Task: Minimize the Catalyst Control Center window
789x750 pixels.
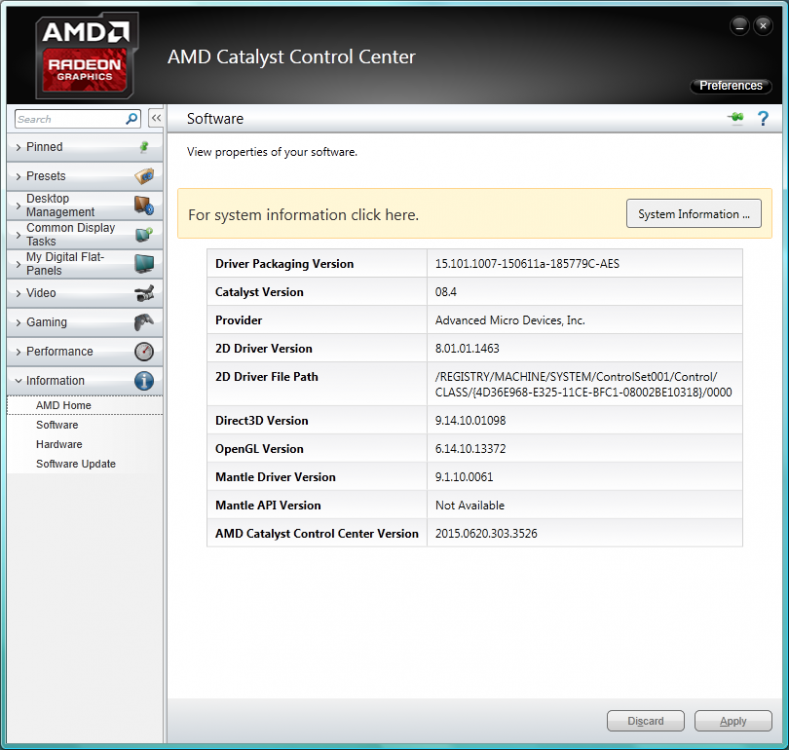Action: click(x=739, y=26)
